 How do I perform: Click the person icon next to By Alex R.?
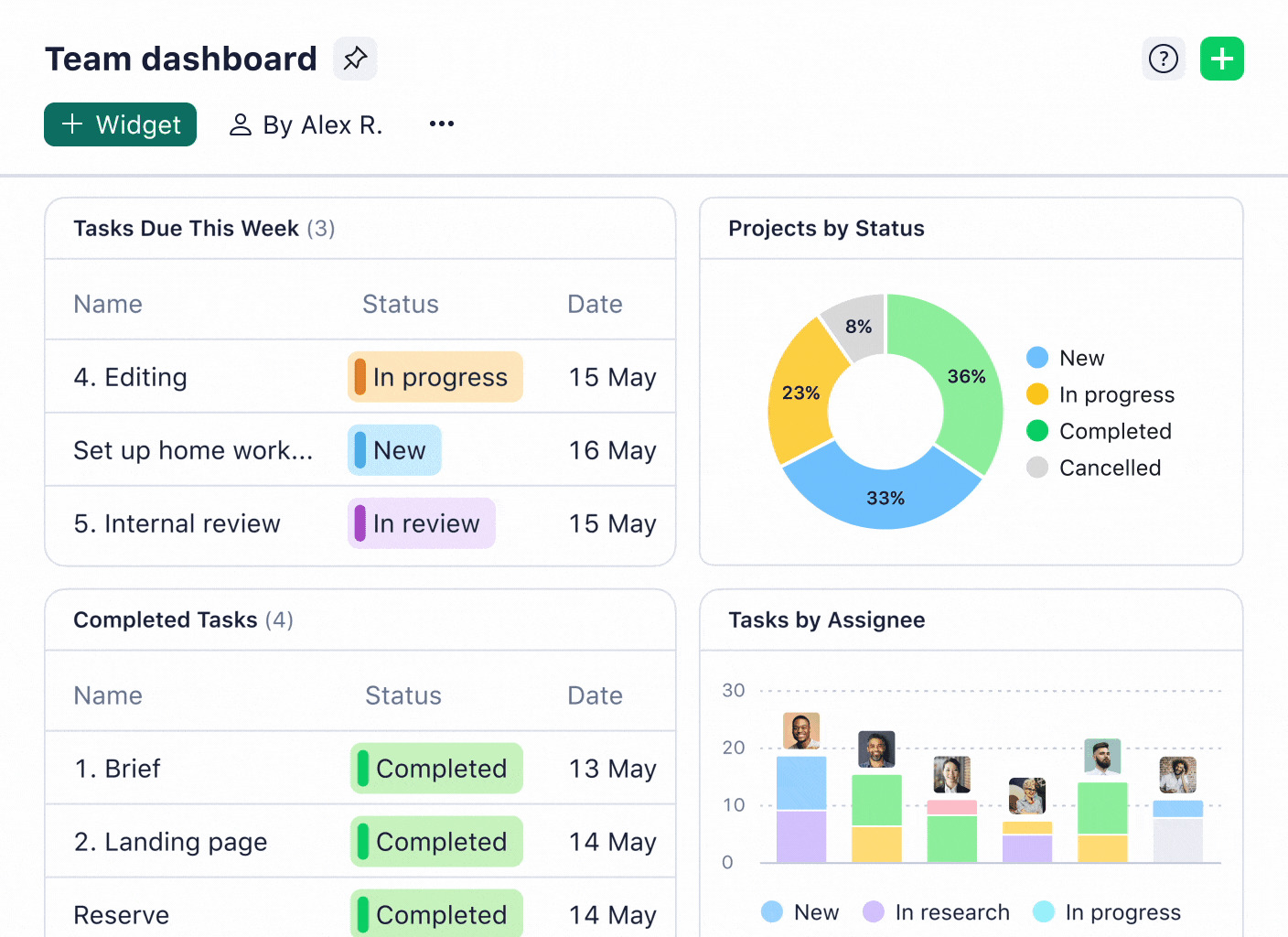240,124
